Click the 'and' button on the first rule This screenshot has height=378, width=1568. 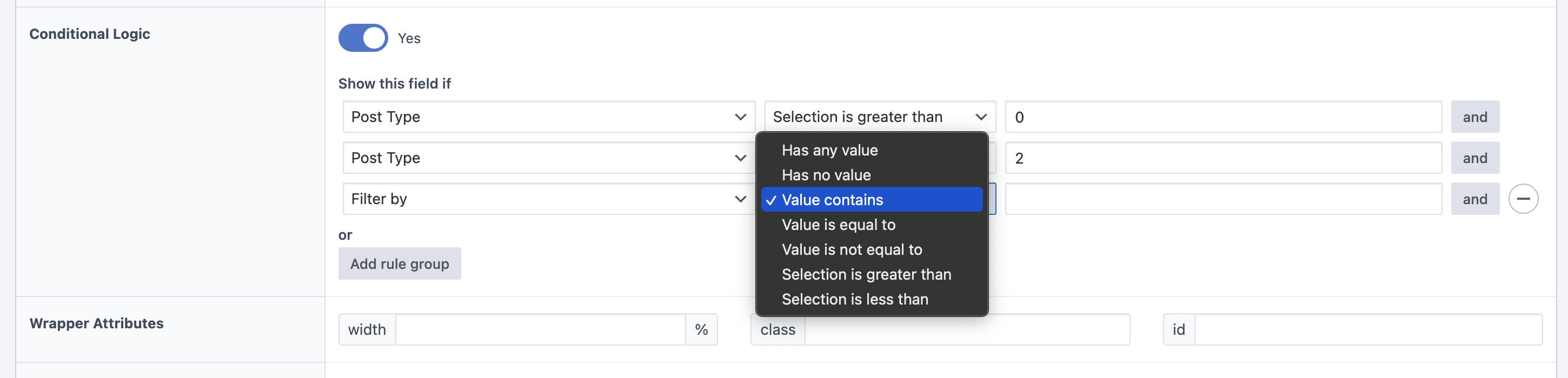click(x=1475, y=117)
